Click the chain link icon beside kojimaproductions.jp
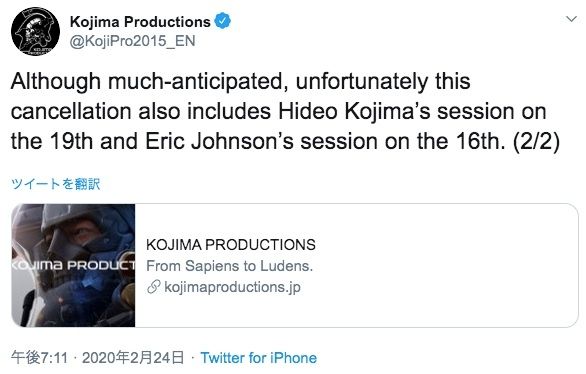The width and height of the screenshot is (586, 374). 154,287
